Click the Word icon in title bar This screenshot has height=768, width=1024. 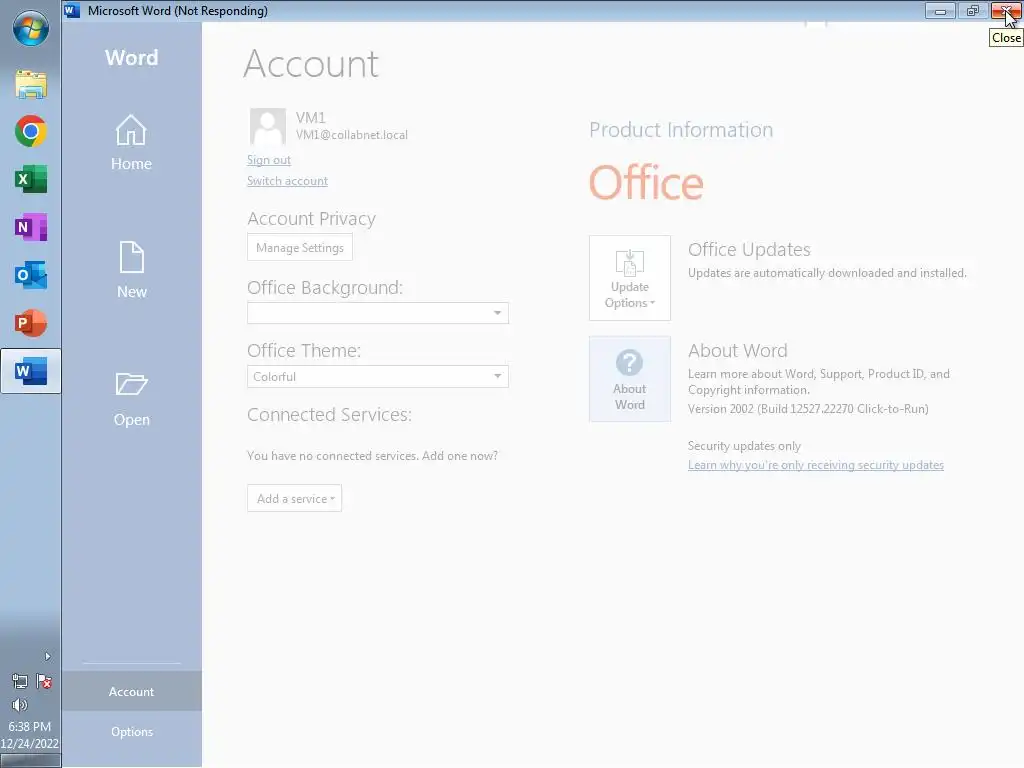pyautogui.click(x=72, y=10)
